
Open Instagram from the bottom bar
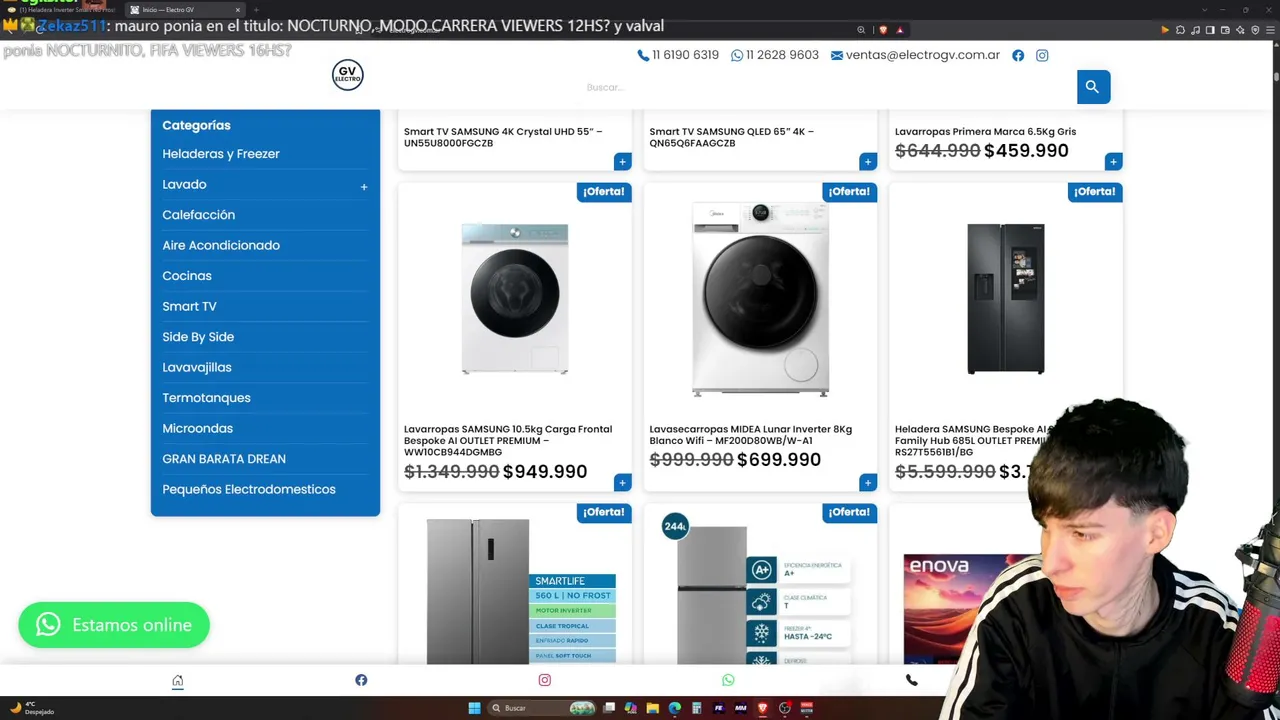coord(545,680)
